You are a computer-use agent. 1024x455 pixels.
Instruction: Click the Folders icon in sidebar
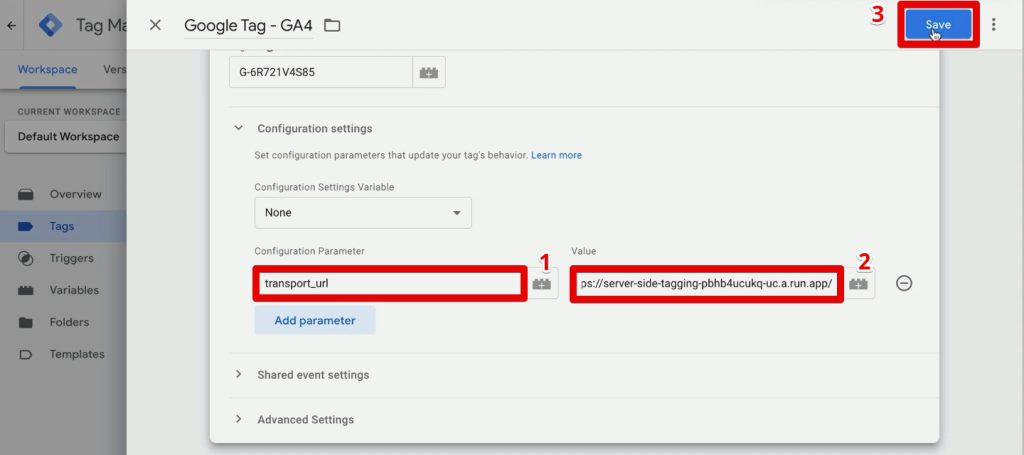(25, 322)
